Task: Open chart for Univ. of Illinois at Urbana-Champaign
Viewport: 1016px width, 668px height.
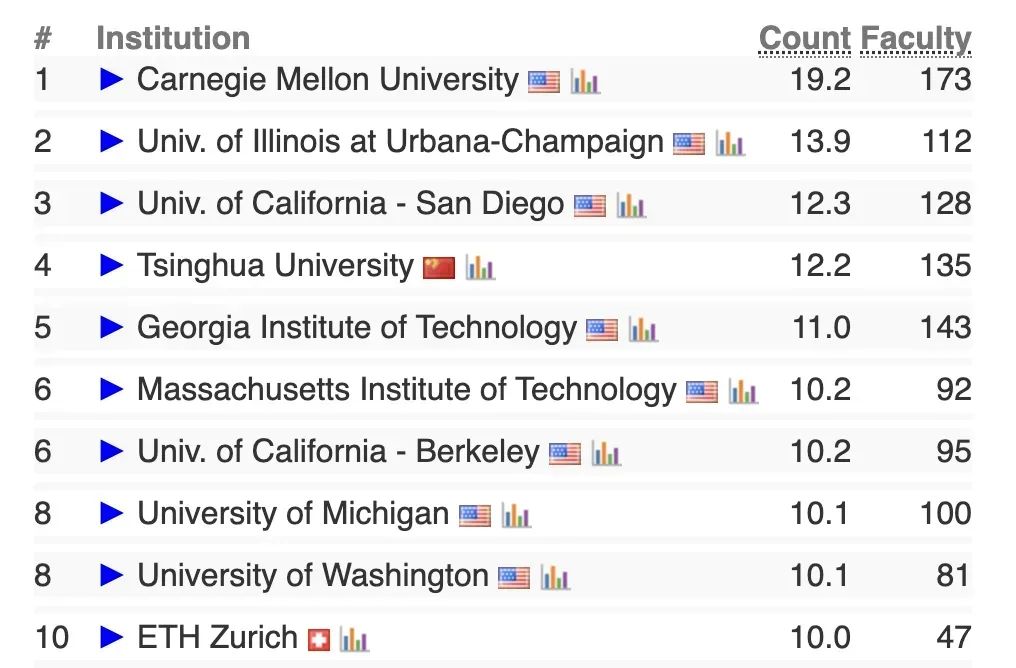Action: tap(730, 144)
